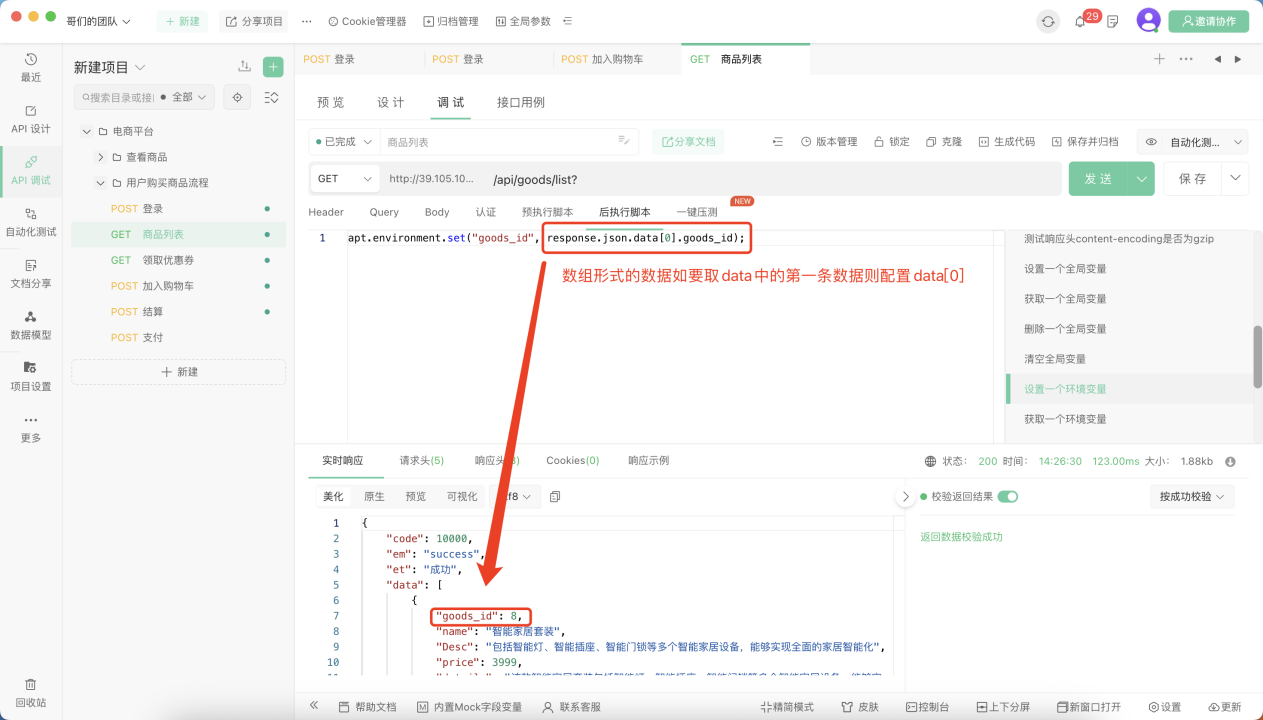
Task: Click the next tab right arrow
Action: click(x=1238, y=59)
